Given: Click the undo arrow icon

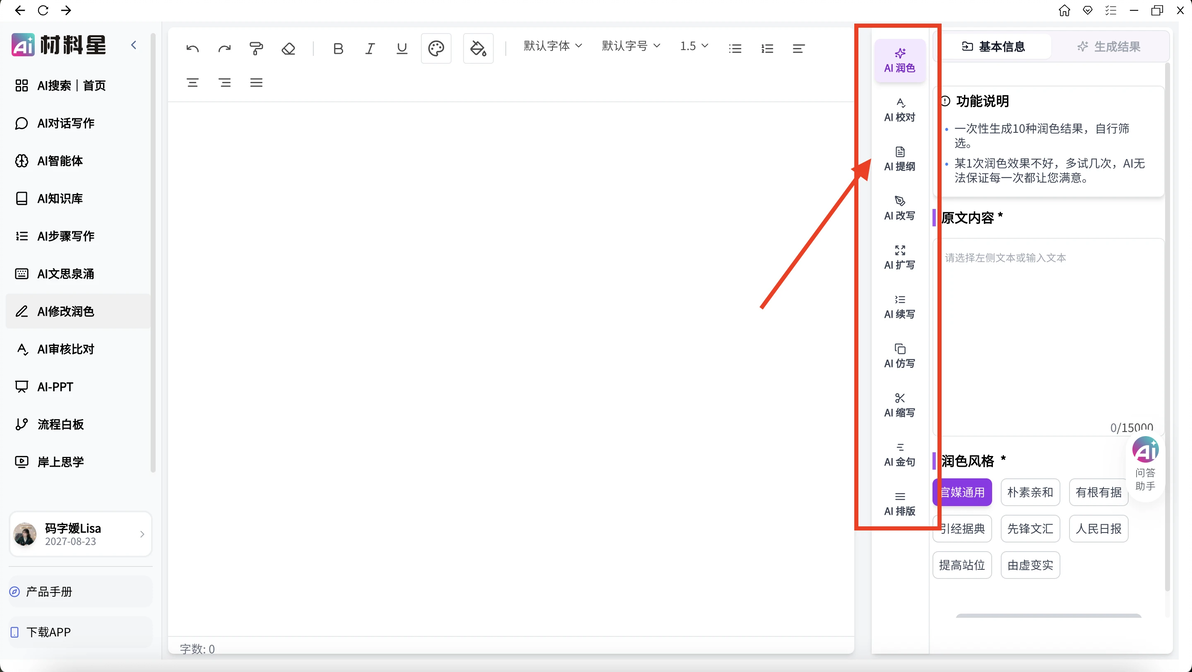Looking at the screenshot, I should (x=192, y=49).
